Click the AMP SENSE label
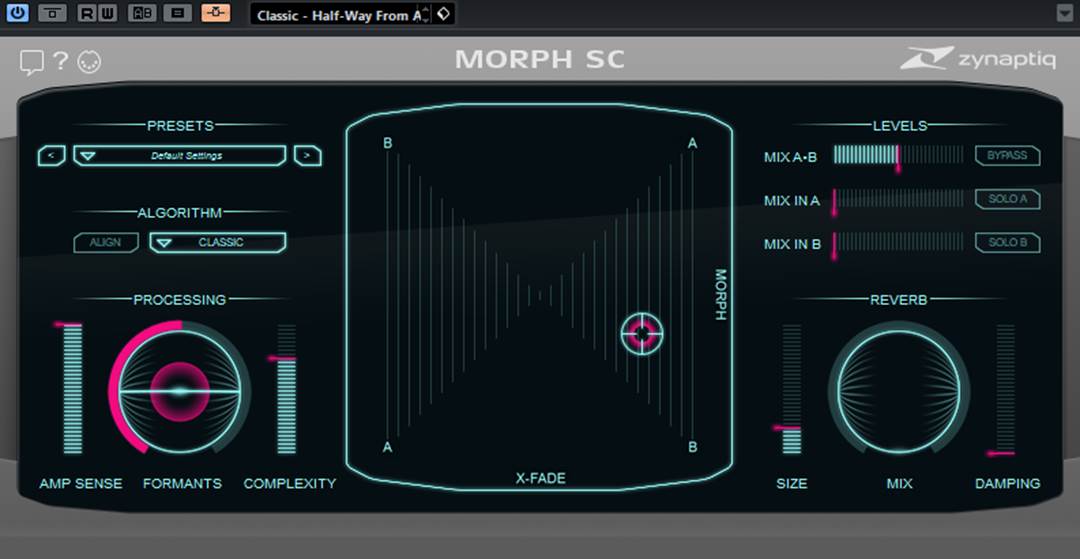The width and height of the screenshot is (1080, 559). [81, 483]
